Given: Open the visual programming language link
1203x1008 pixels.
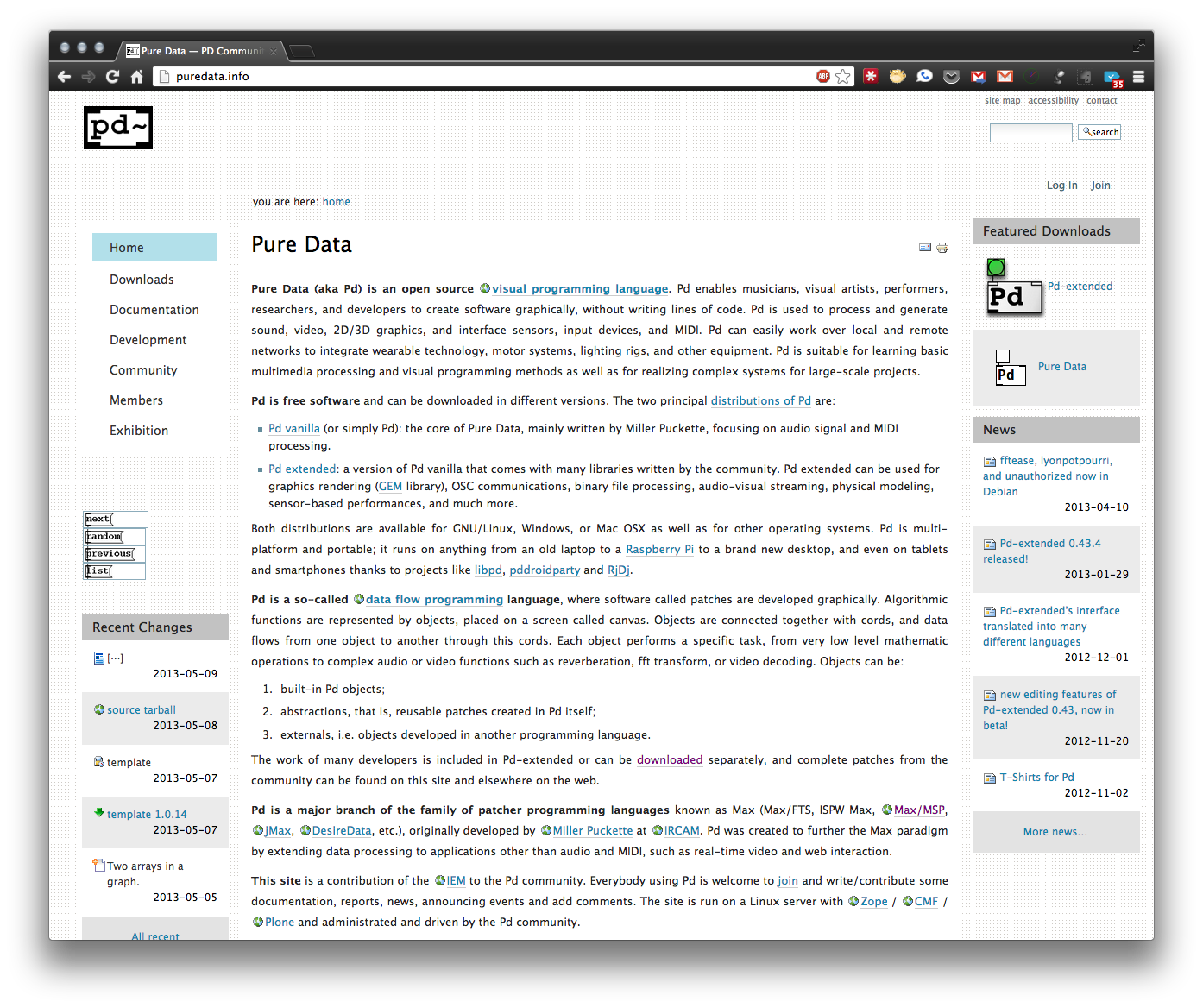Looking at the screenshot, I should click(580, 288).
